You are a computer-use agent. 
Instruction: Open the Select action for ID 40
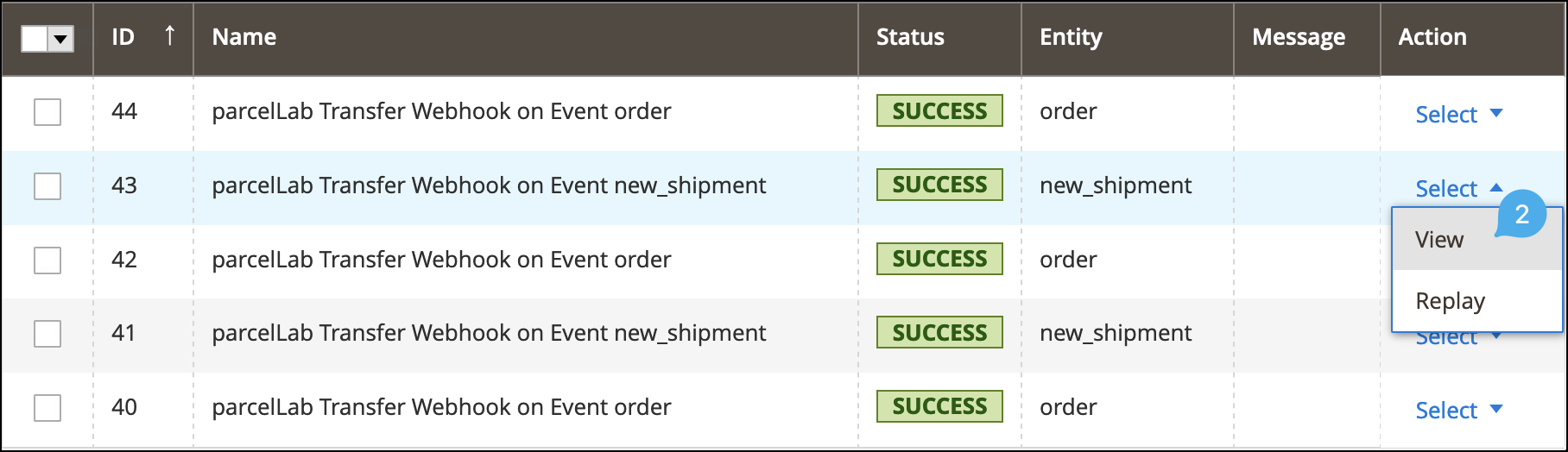point(1458,411)
